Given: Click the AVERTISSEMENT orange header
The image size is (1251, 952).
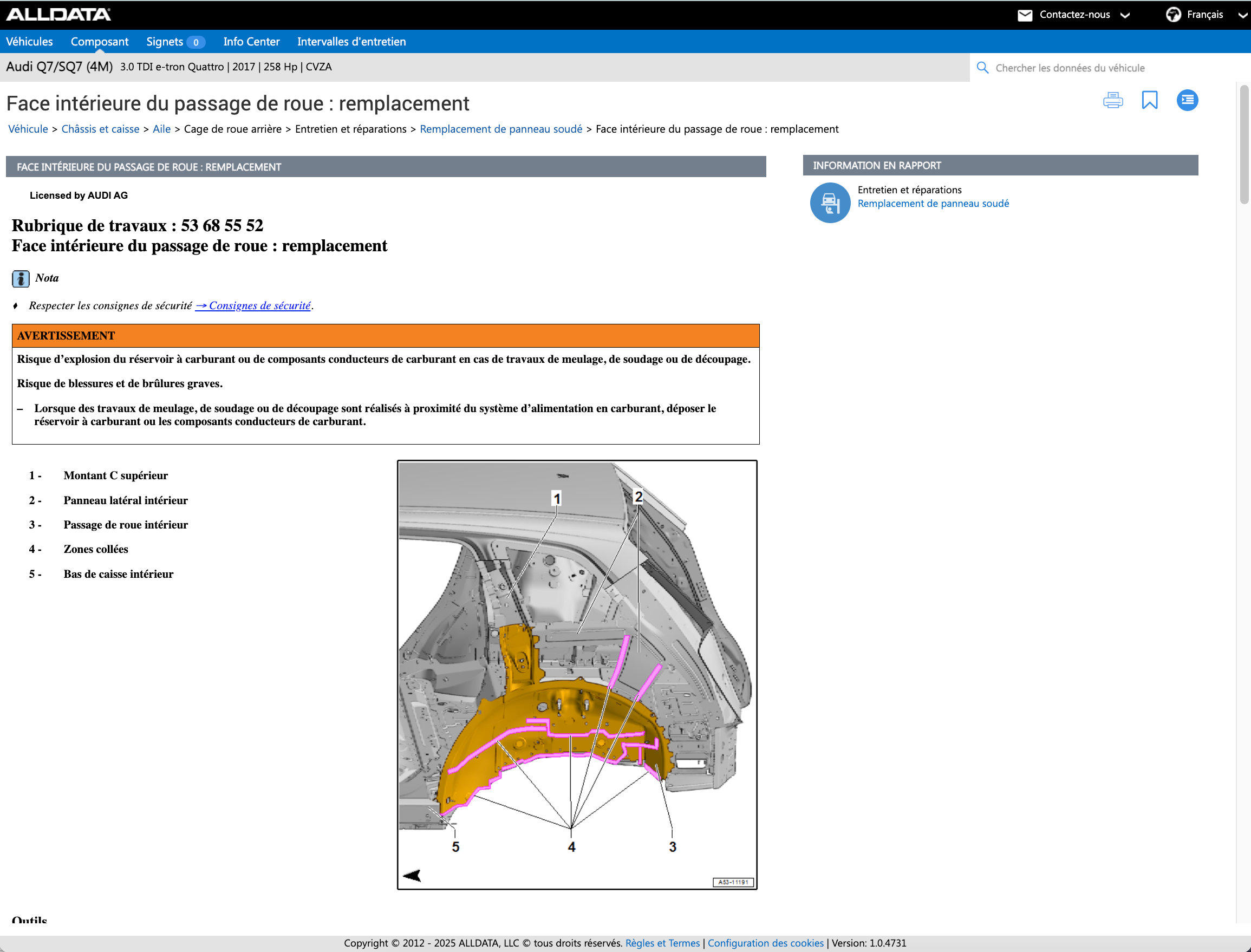Looking at the screenshot, I should (385, 335).
